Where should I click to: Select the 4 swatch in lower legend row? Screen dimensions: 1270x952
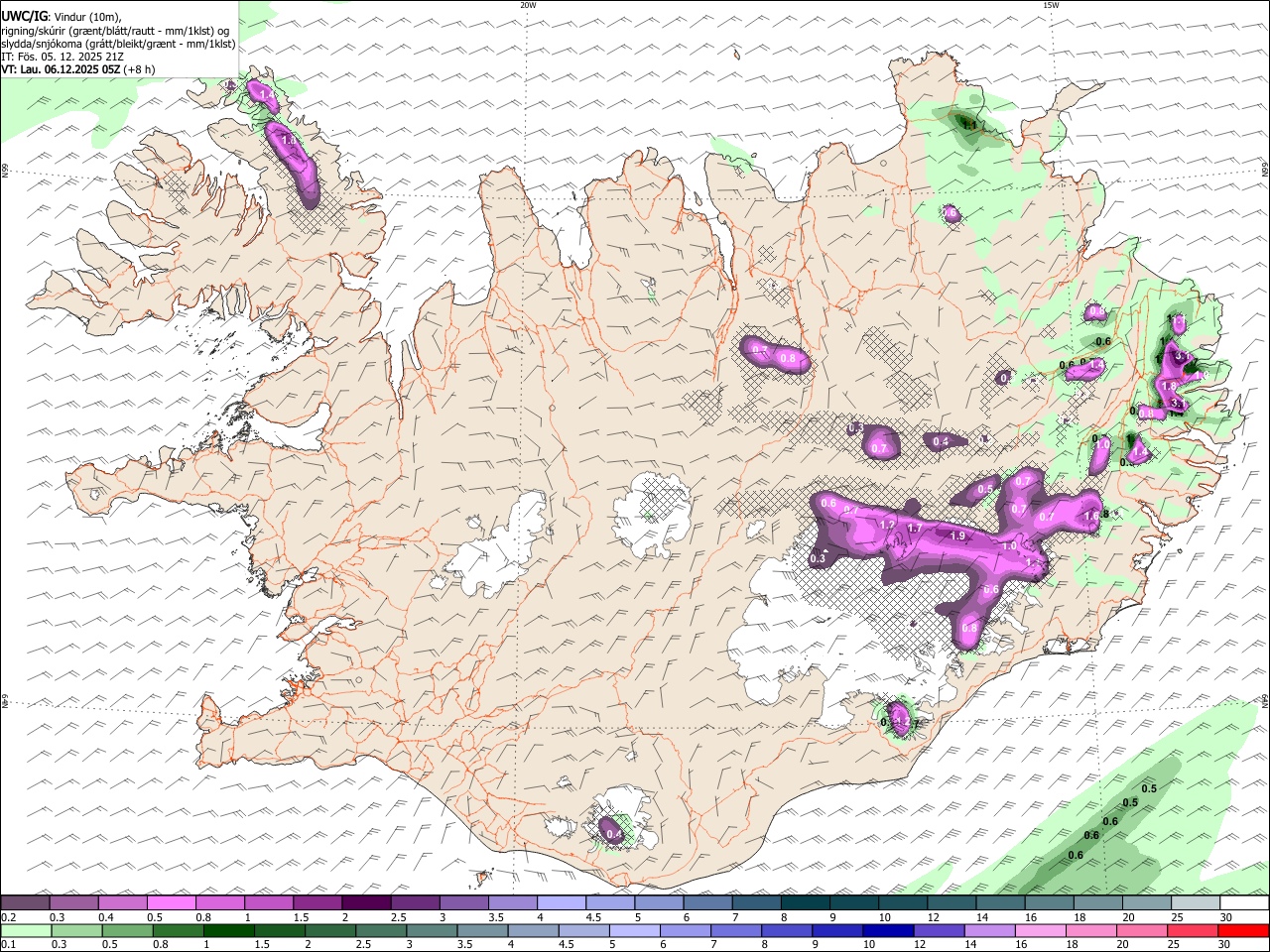point(534,930)
